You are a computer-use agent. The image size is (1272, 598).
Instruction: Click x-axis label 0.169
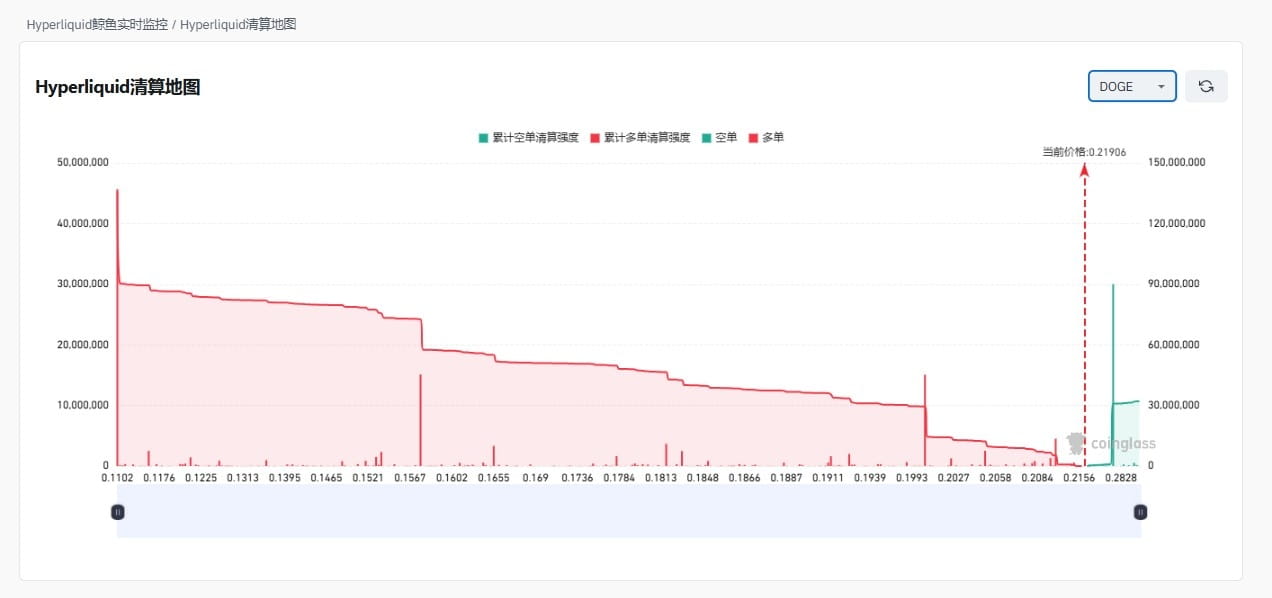[535, 479]
